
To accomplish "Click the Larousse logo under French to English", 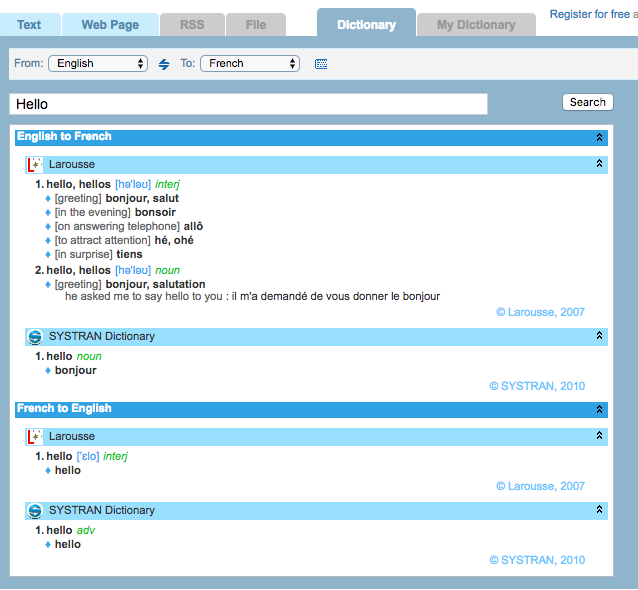I will [x=34, y=437].
